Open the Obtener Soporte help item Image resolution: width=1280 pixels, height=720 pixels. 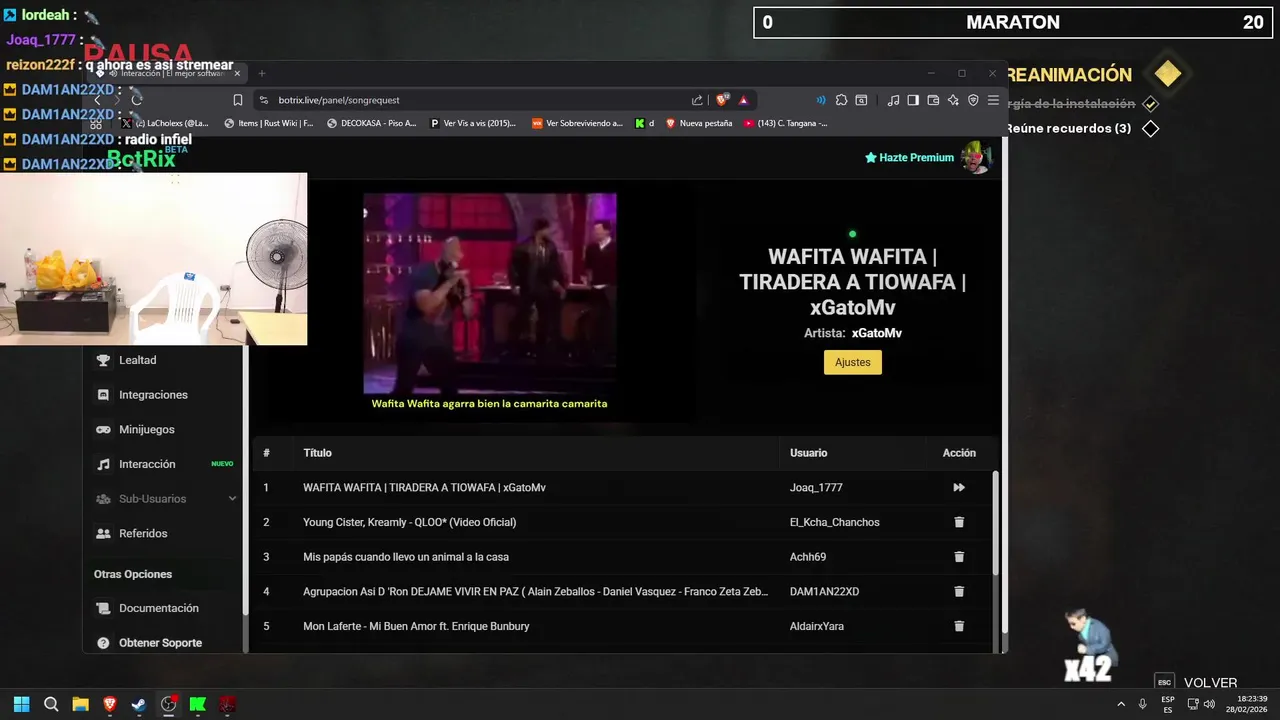click(160, 643)
